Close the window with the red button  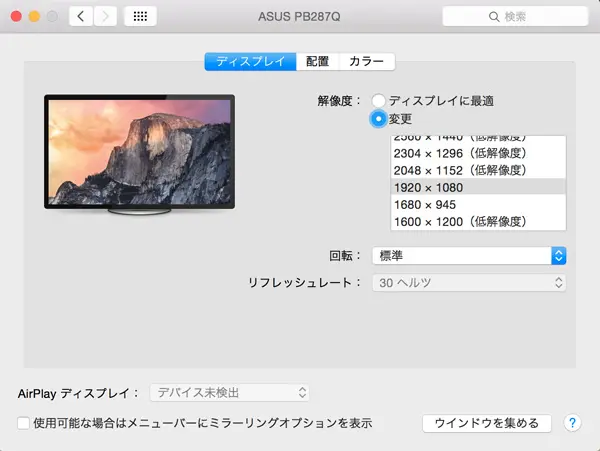[x=16, y=16]
